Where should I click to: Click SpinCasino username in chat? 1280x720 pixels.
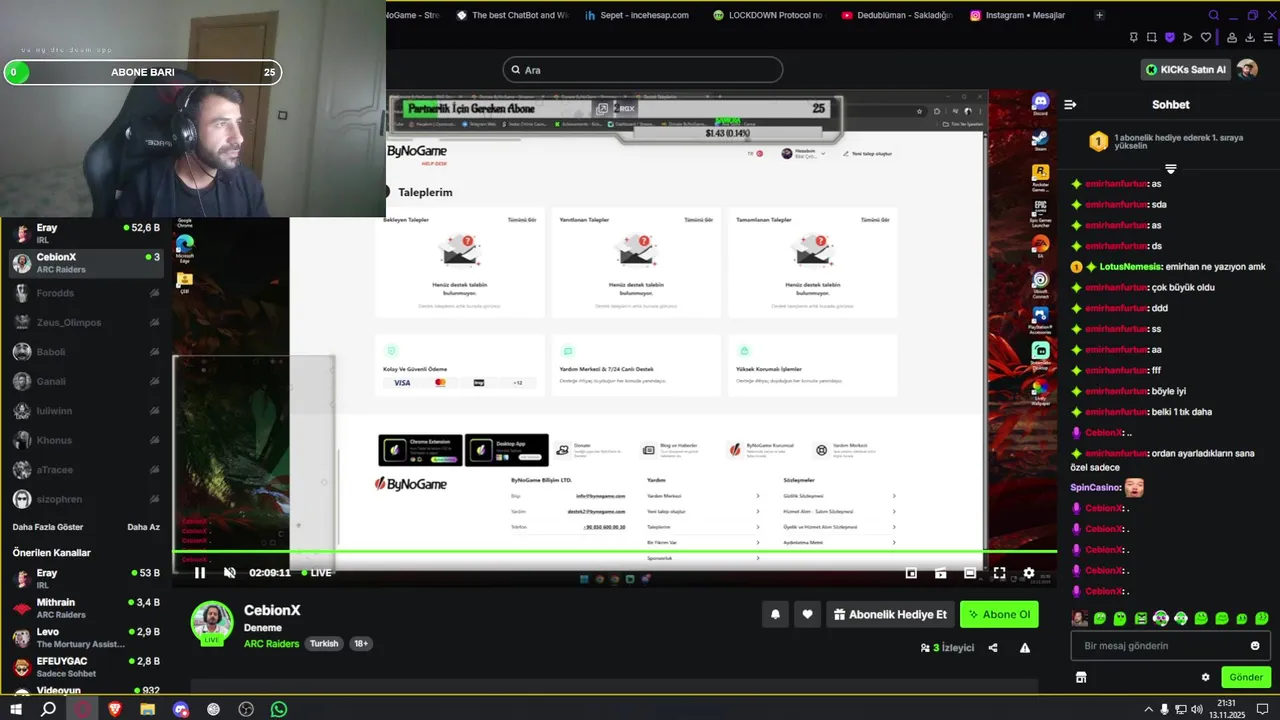click(x=1095, y=488)
